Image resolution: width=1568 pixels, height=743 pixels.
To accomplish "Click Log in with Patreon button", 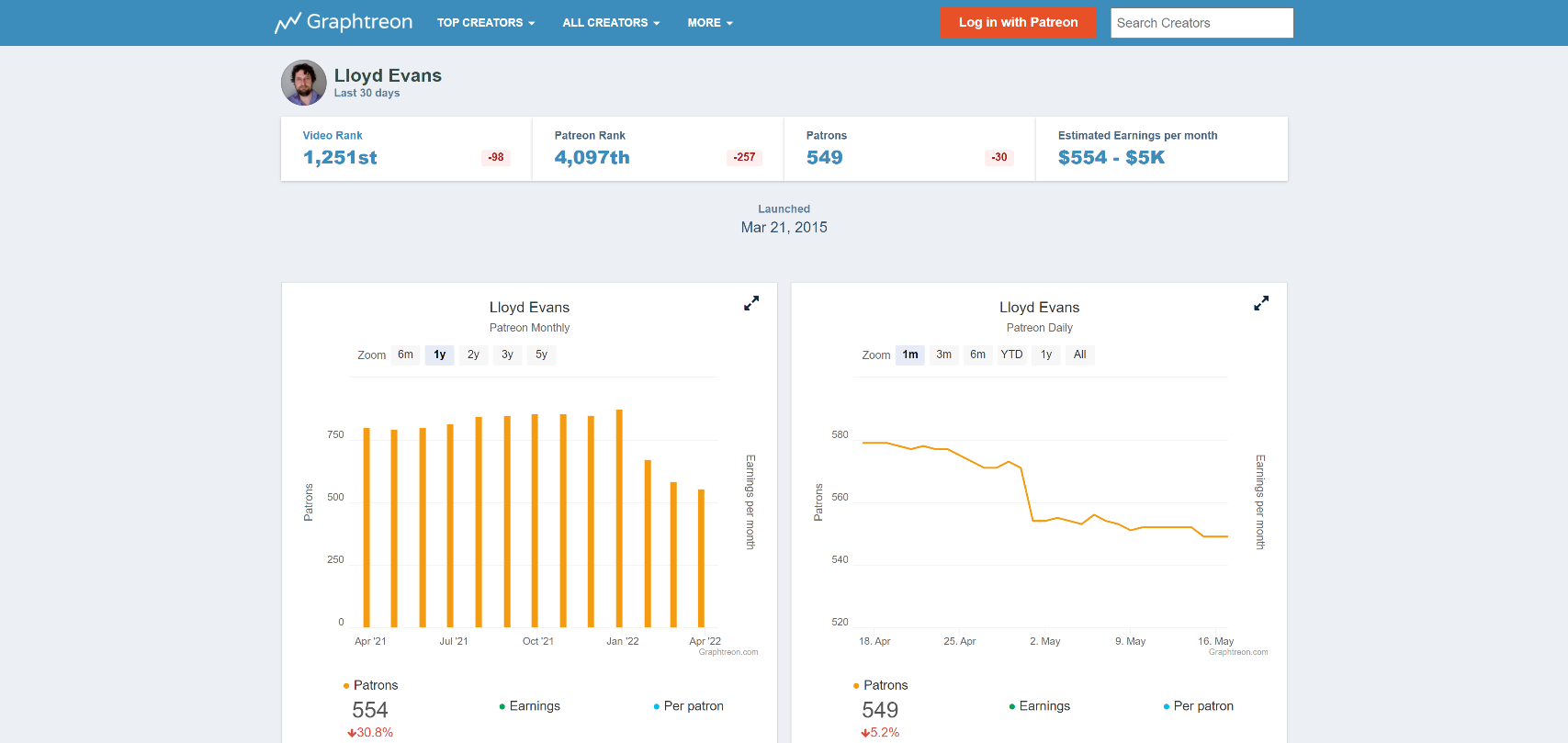I will pyautogui.click(x=1018, y=22).
